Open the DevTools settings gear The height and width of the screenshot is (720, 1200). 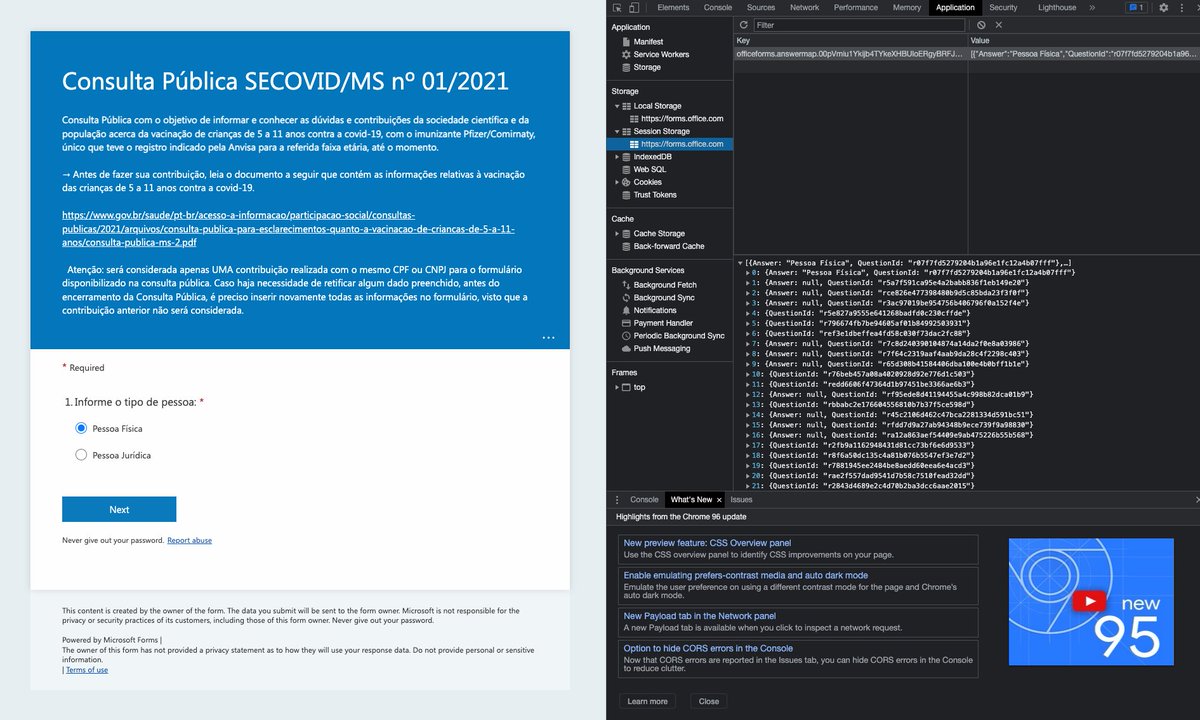pyautogui.click(x=1164, y=8)
